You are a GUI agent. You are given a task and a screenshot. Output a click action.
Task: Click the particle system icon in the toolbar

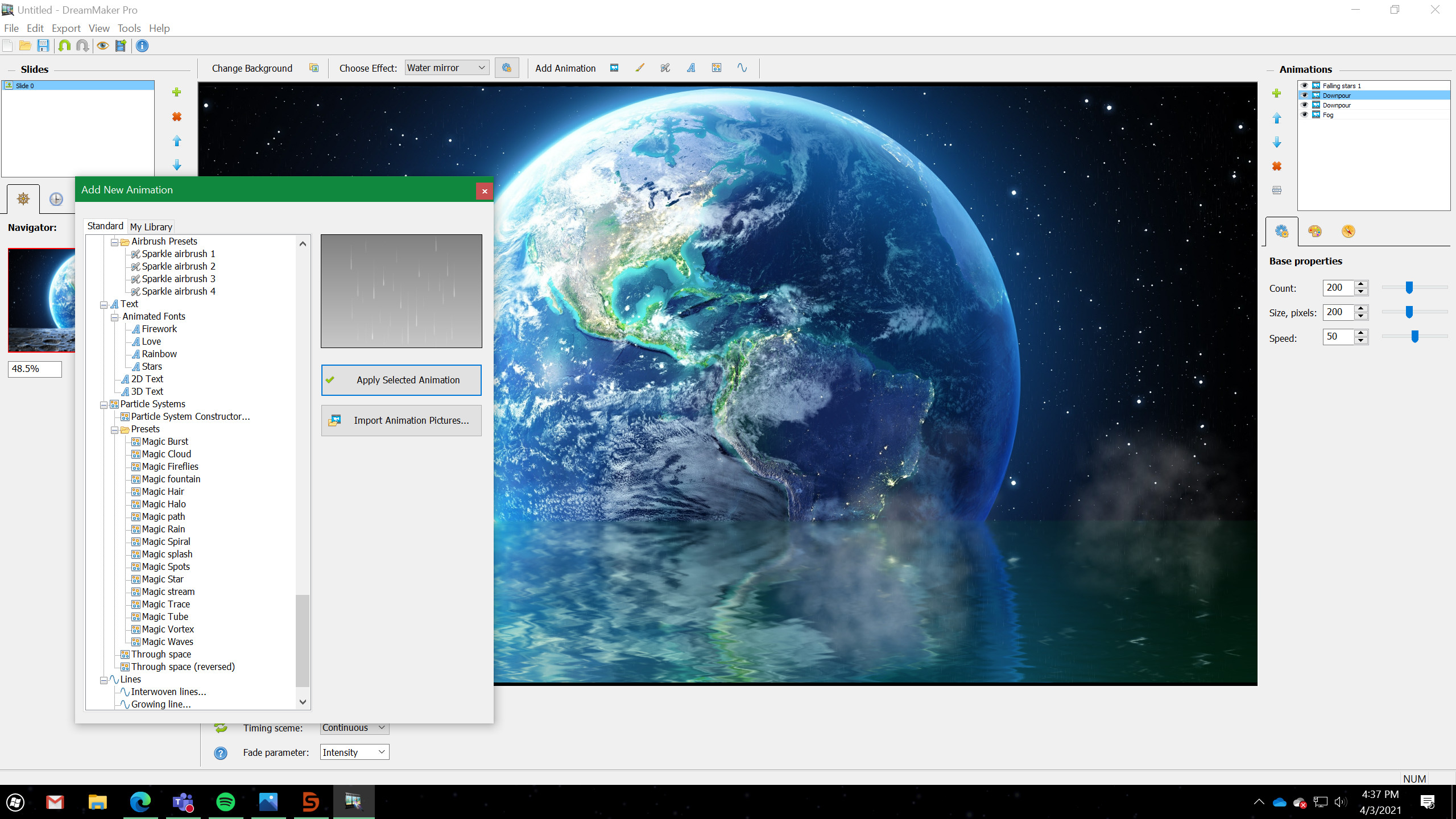point(717,68)
